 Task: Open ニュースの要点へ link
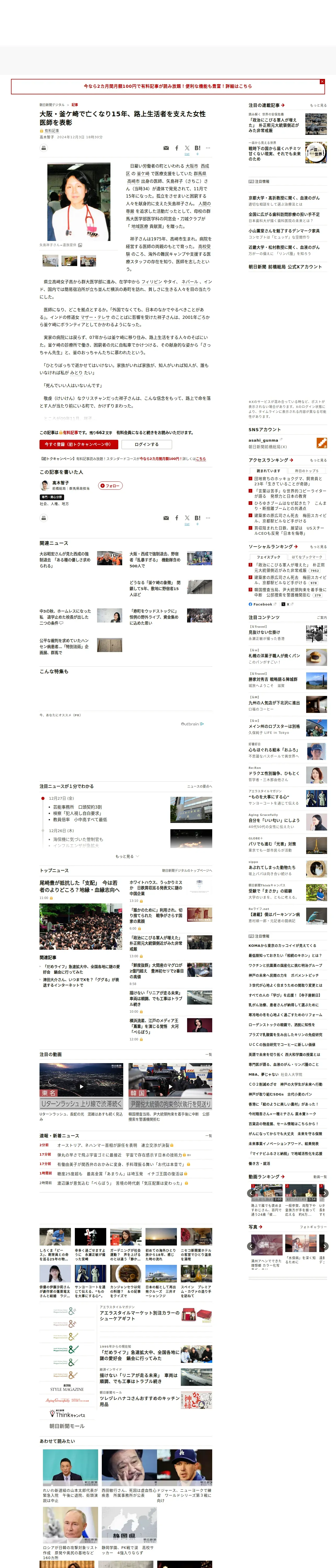coord(199,786)
